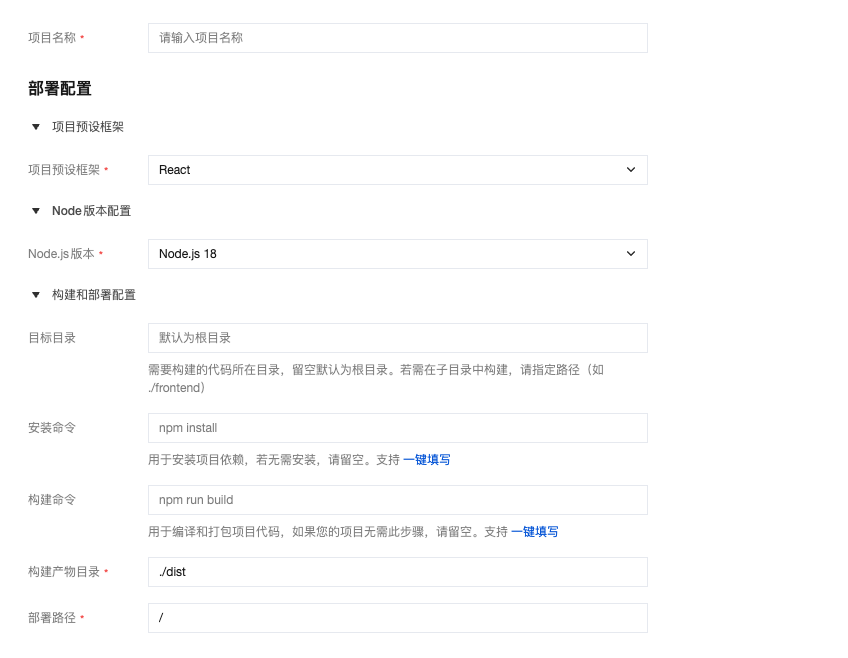Click the 项目名称 input box

click(396, 38)
